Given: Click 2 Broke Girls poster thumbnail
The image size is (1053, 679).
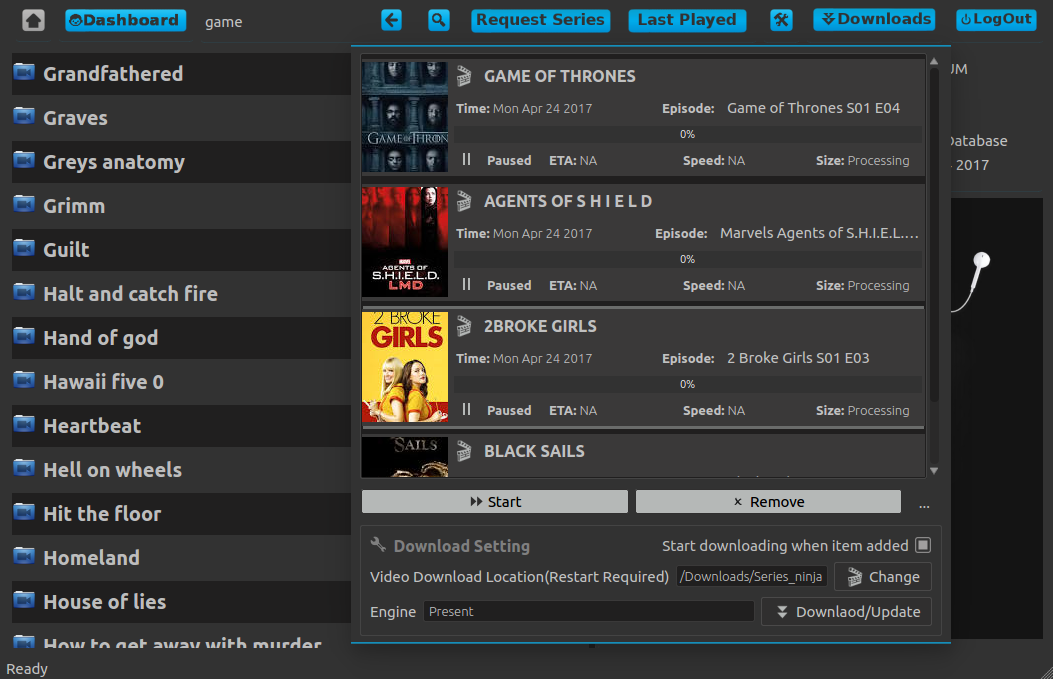Looking at the screenshot, I should tap(405, 367).
